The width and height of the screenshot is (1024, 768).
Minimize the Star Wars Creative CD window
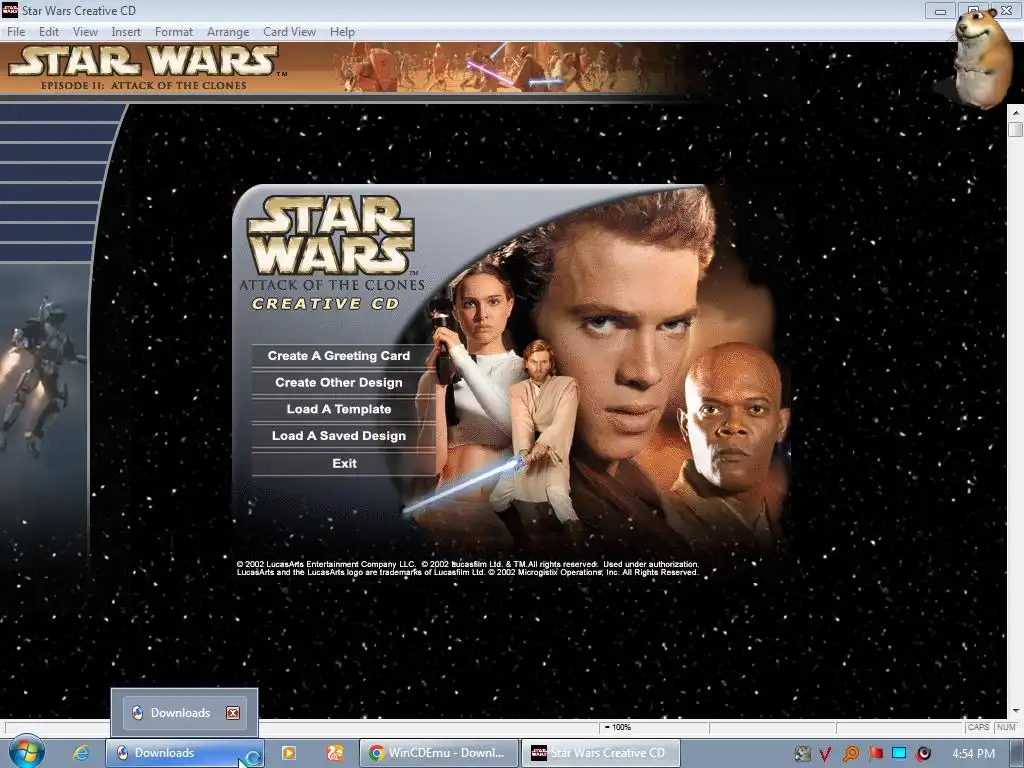click(x=940, y=11)
